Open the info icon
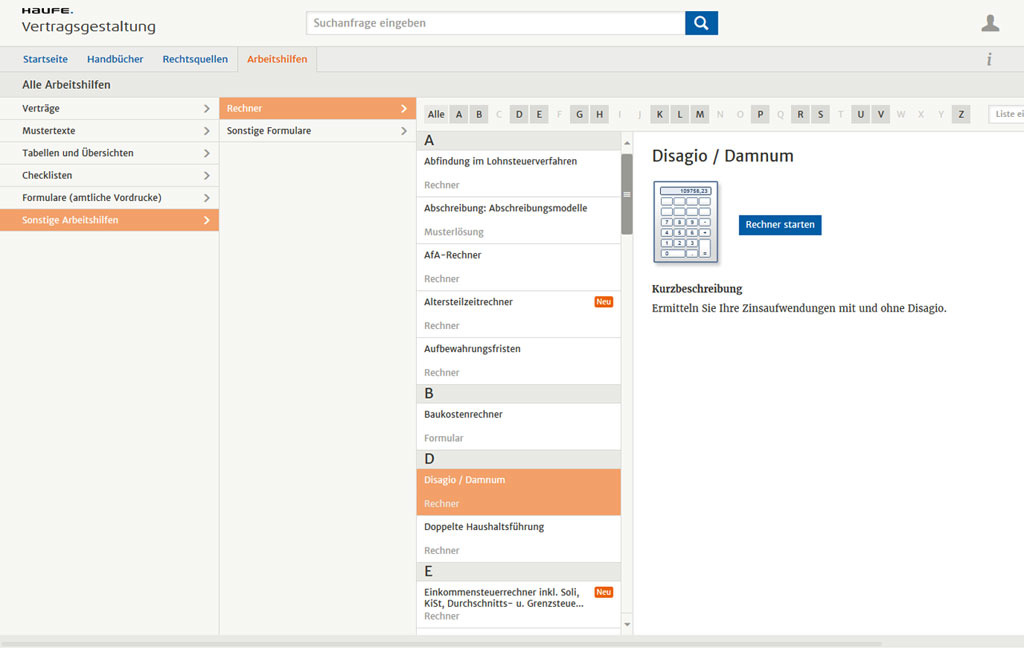Screen dimensions: 1024x670 click(x=989, y=59)
